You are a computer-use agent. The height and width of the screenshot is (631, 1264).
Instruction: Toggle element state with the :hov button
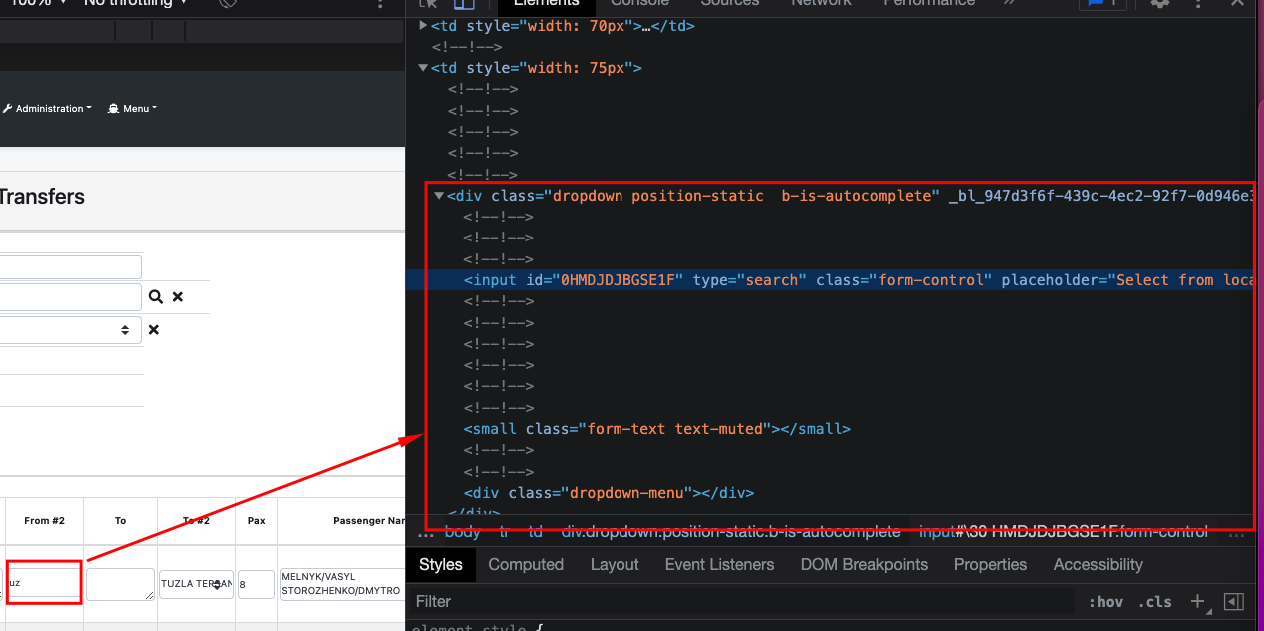click(x=1105, y=601)
